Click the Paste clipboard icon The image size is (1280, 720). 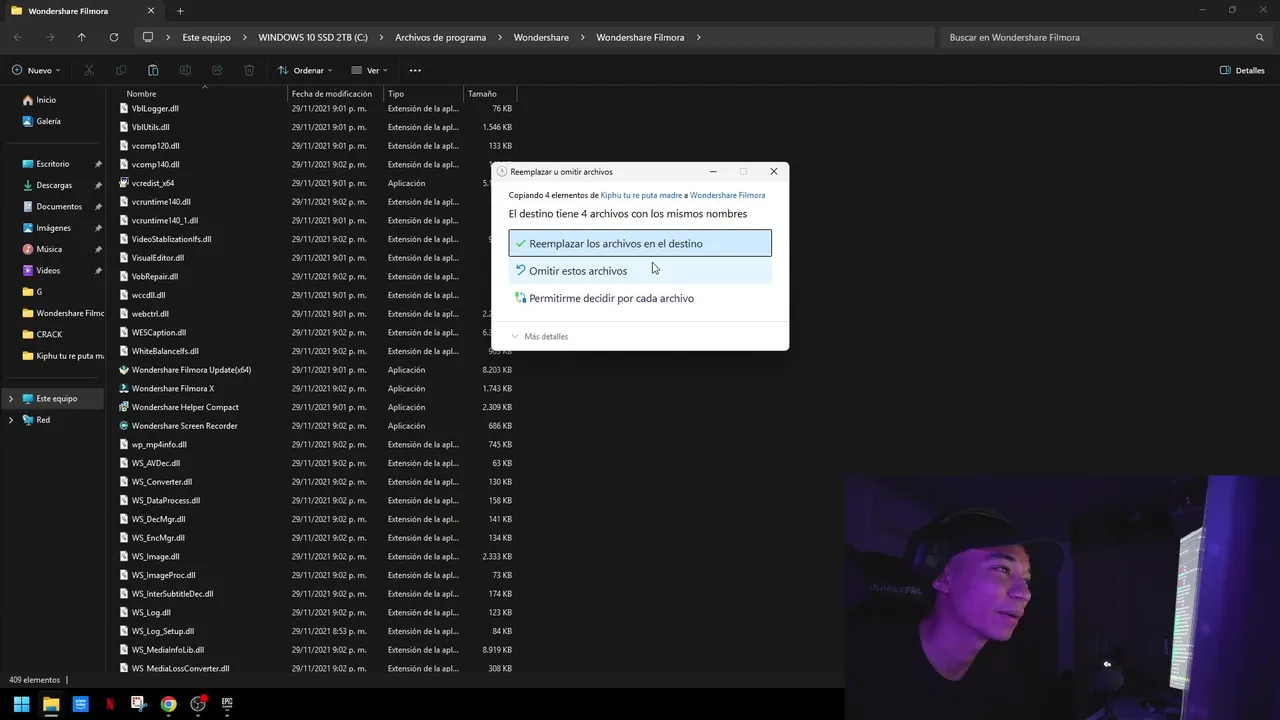tap(153, 70)
